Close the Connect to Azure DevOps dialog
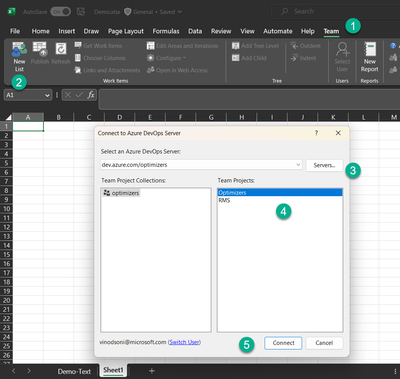Image resolution: width=400 pixels, height=379 pixels. point(338,133)
